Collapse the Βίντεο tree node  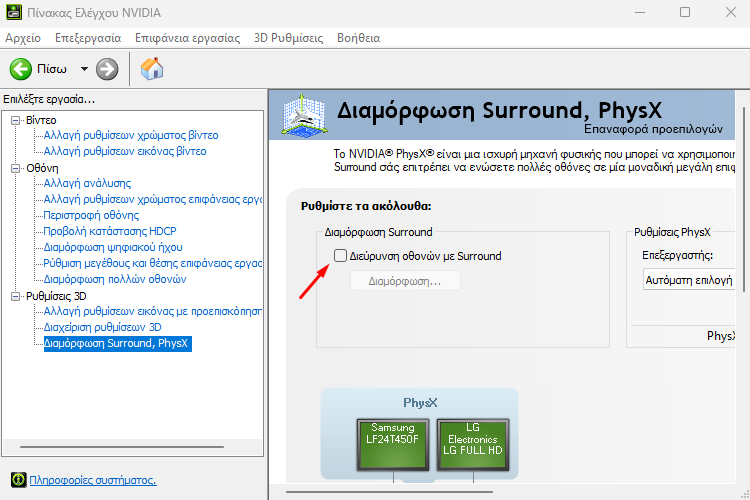pos(15,120)
